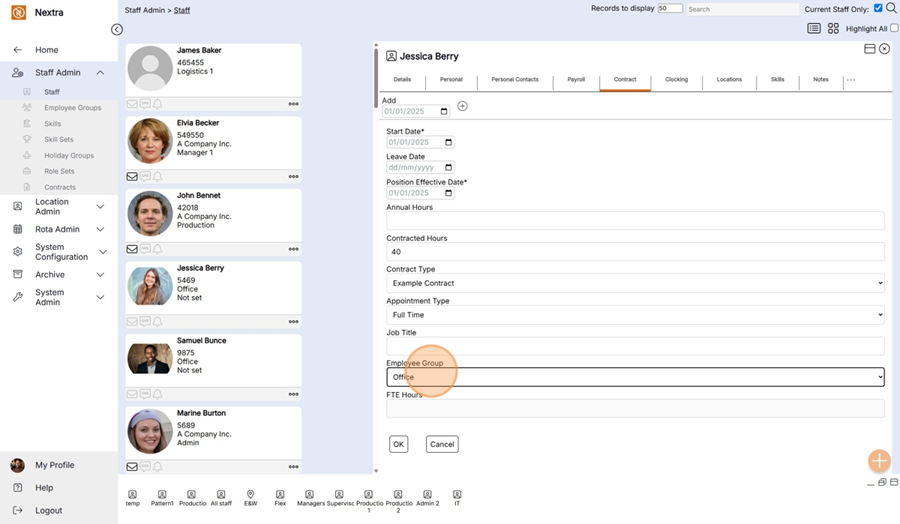Open the search magnifier icon
The image size is (900, 524).
(x=891, y=8)
